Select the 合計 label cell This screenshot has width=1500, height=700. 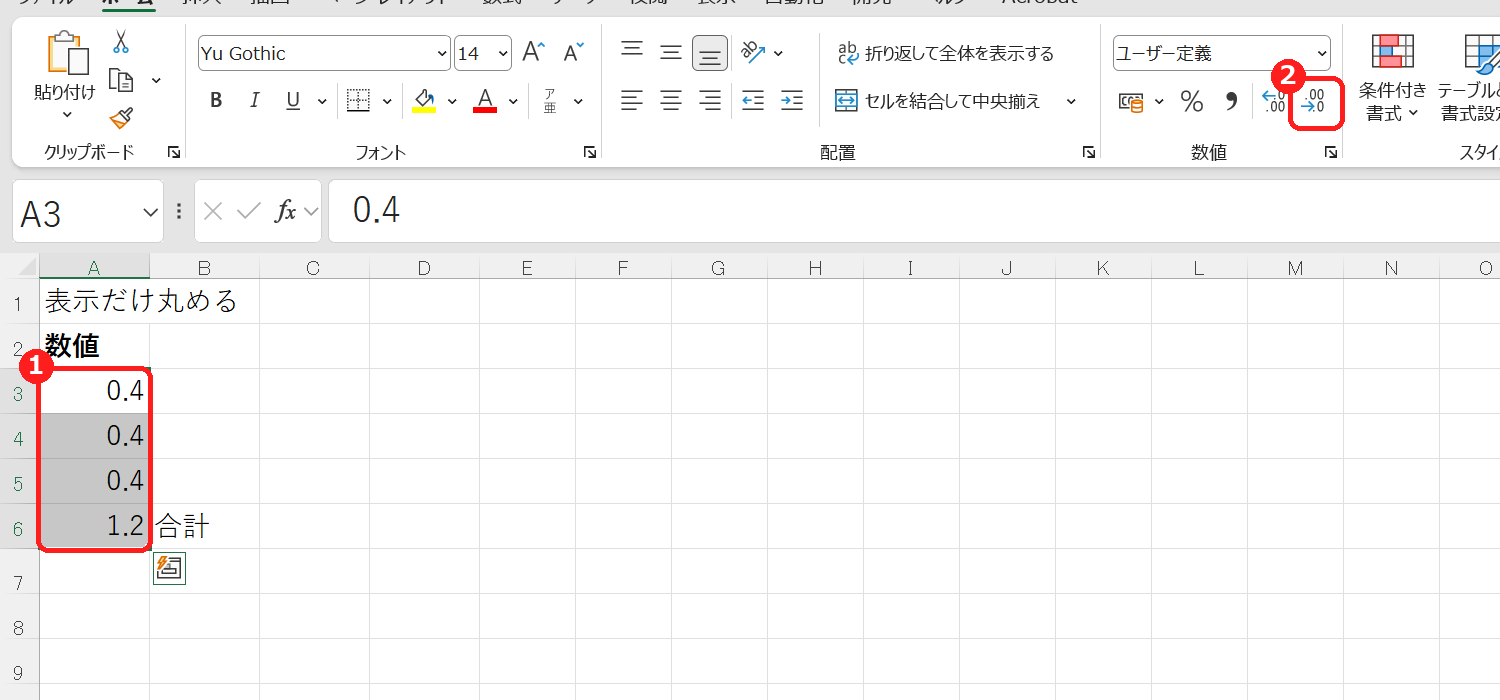point(204,526)
